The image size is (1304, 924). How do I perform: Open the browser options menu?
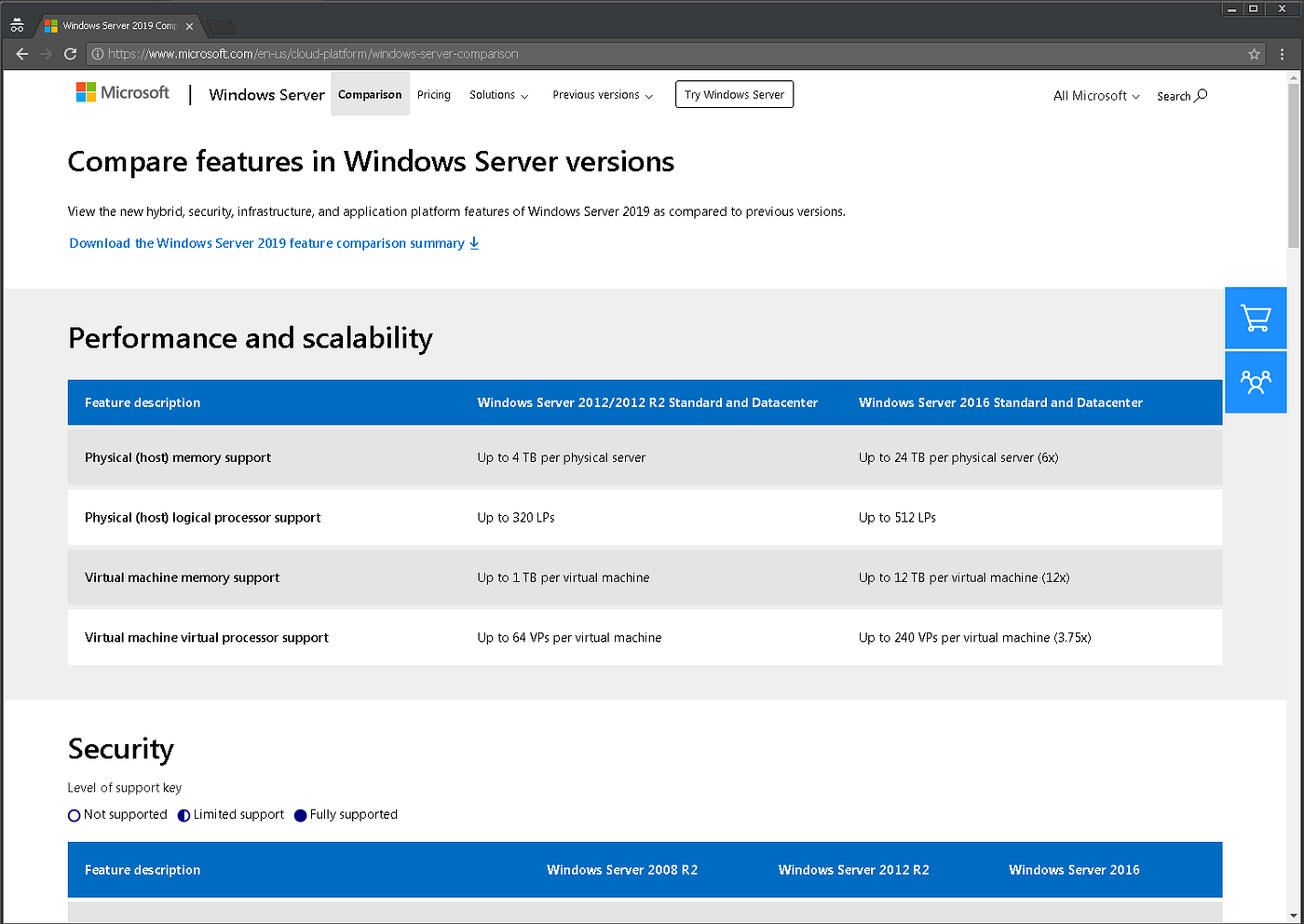pyautogui.click(x=1282, y=53)
